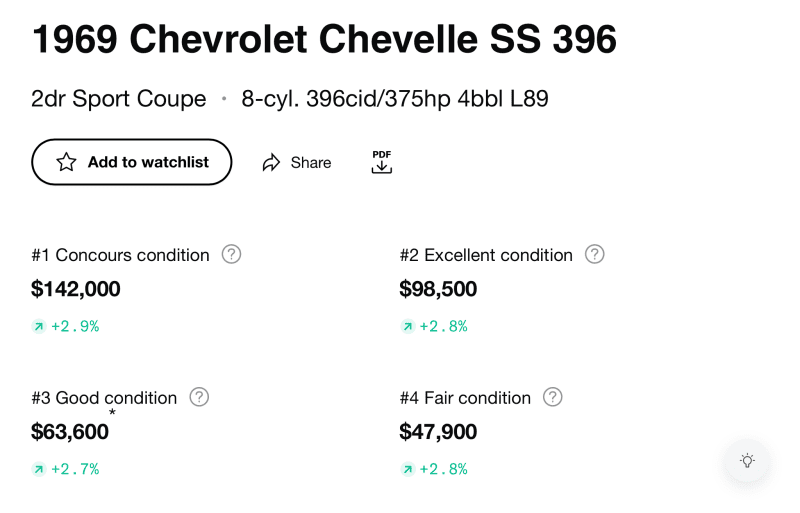Open help for #2 Excellent condition
This screenshot has height=513, width=800.
(x=594, y=254)
